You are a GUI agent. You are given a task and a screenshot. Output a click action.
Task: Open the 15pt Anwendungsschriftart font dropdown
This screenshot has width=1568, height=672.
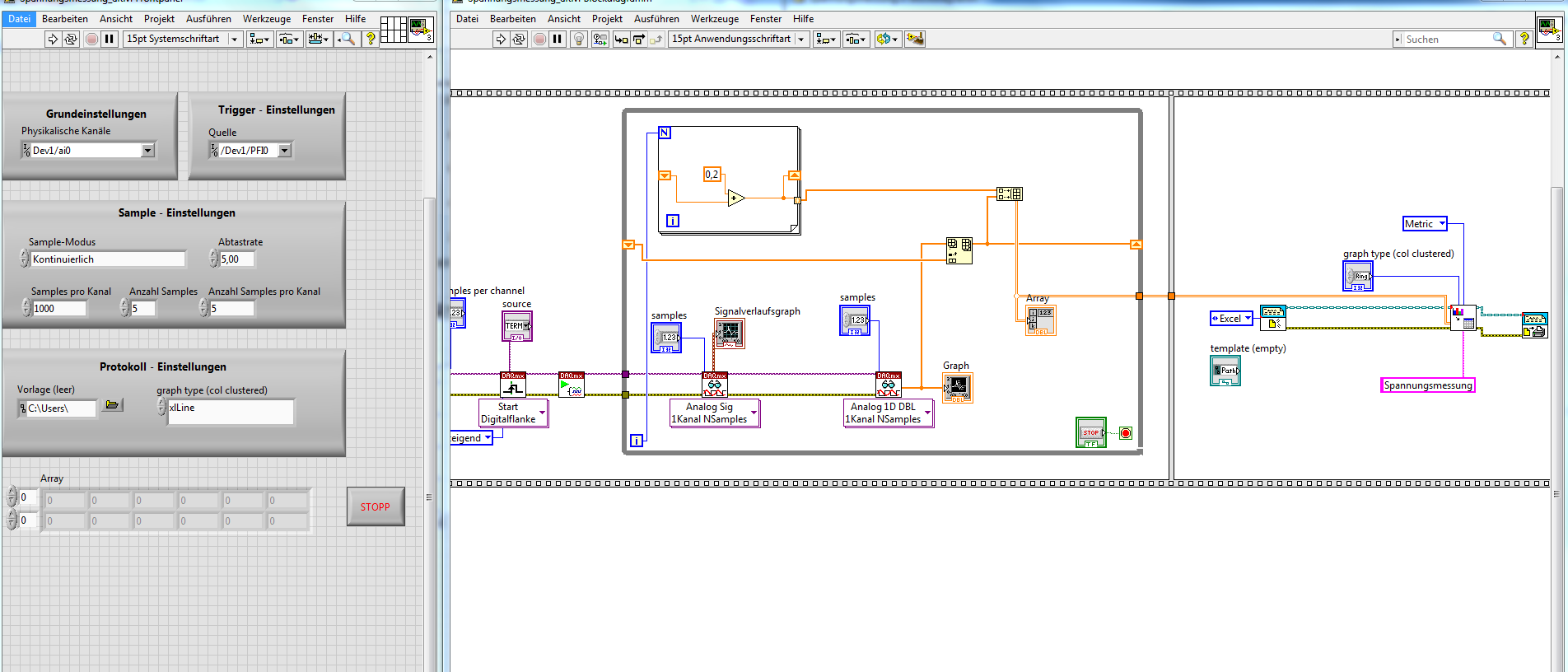tap(800, 39)
